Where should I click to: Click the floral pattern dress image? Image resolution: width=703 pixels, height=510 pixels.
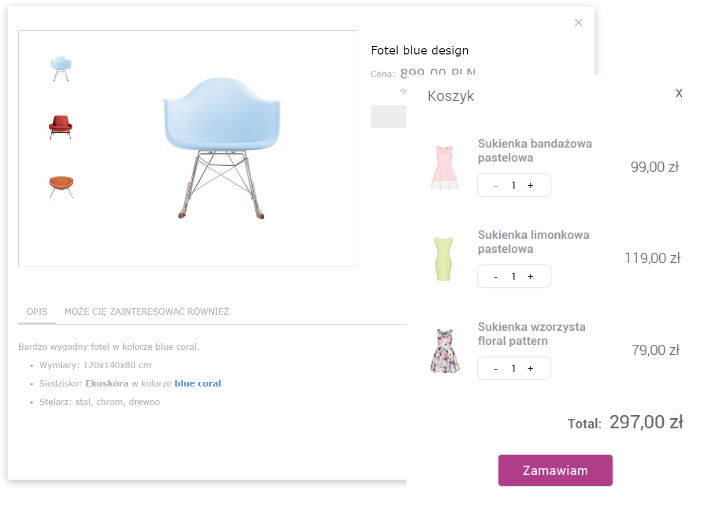[444, 350]
